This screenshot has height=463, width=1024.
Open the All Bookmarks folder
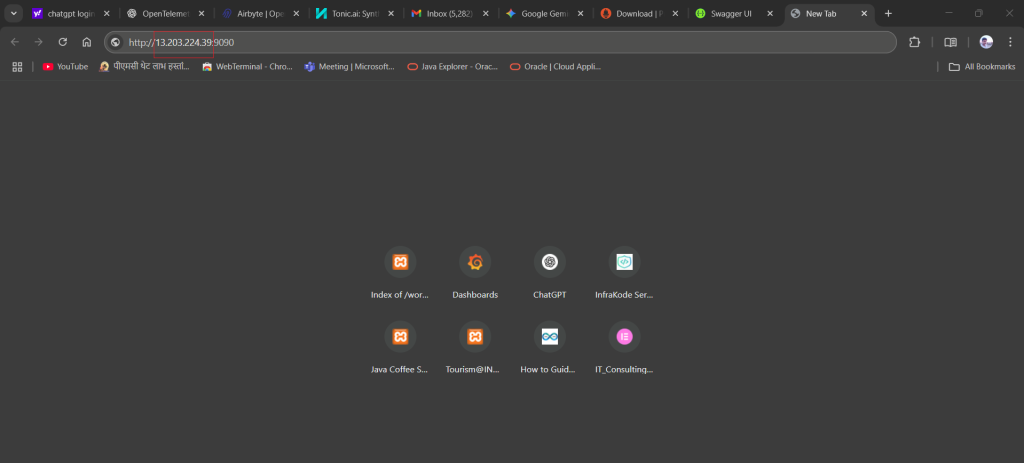[982, 67]
